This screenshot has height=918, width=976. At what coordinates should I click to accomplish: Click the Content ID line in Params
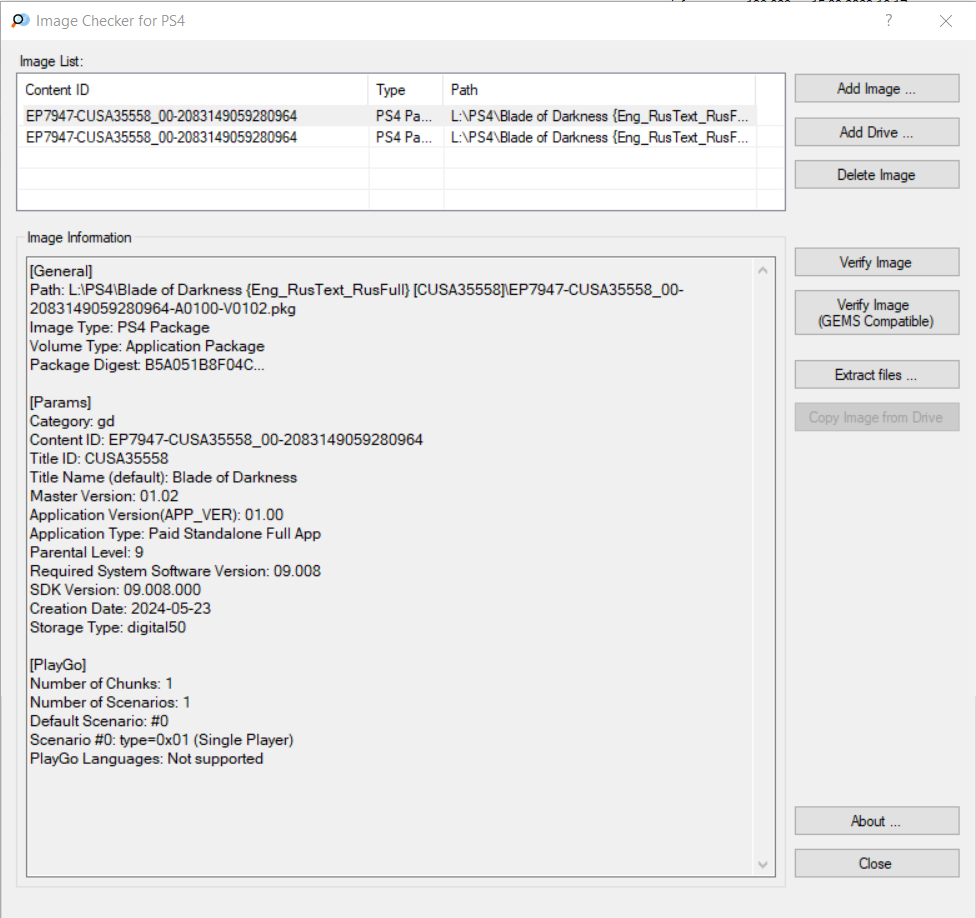[227, 440]
